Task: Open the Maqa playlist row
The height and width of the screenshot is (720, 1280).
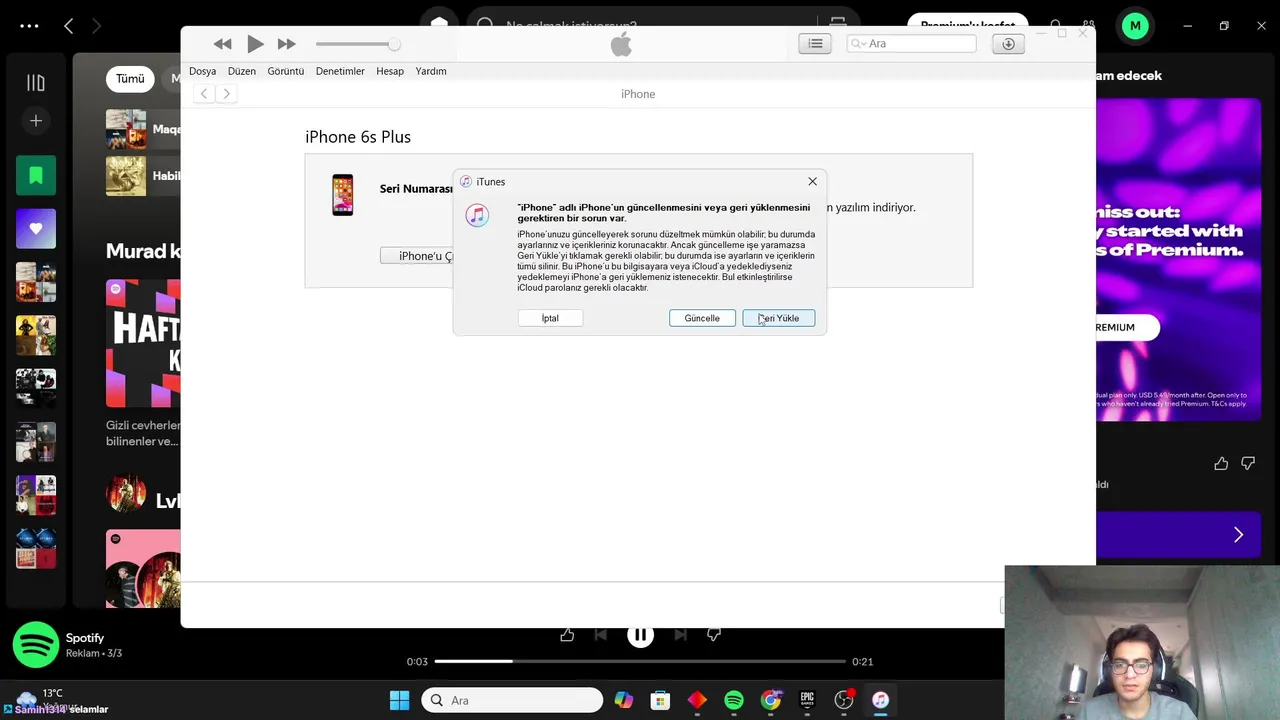Action: tap(143, 129)
